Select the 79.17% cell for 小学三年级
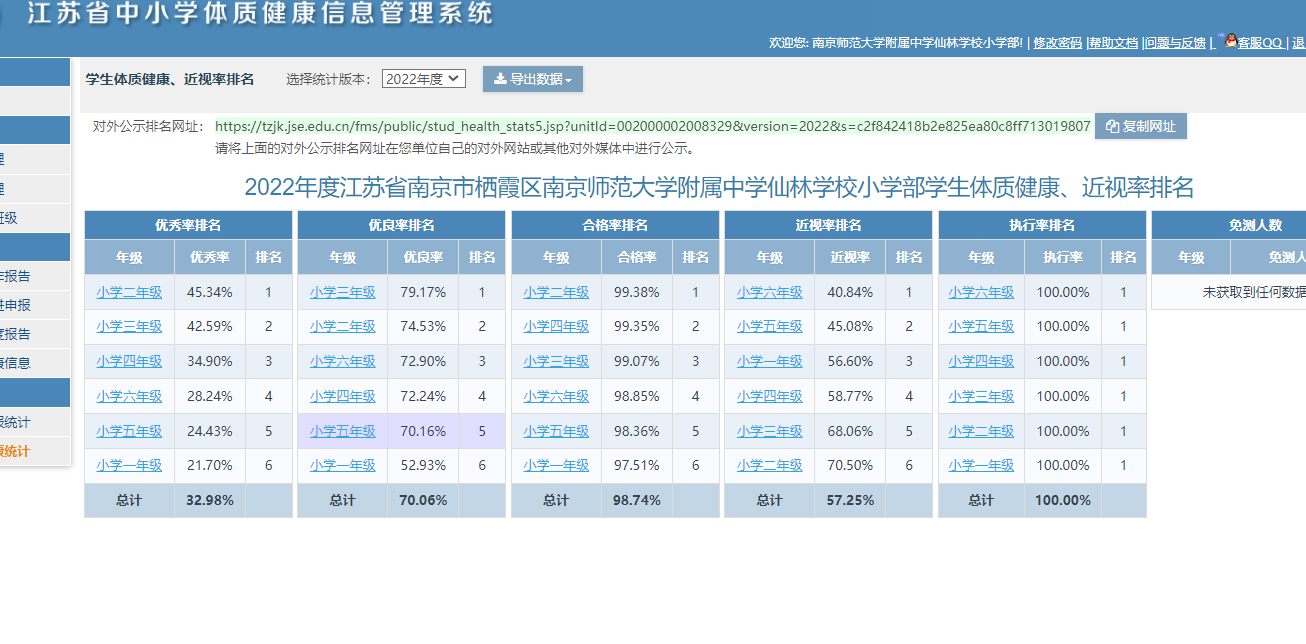 pos(423,292)
